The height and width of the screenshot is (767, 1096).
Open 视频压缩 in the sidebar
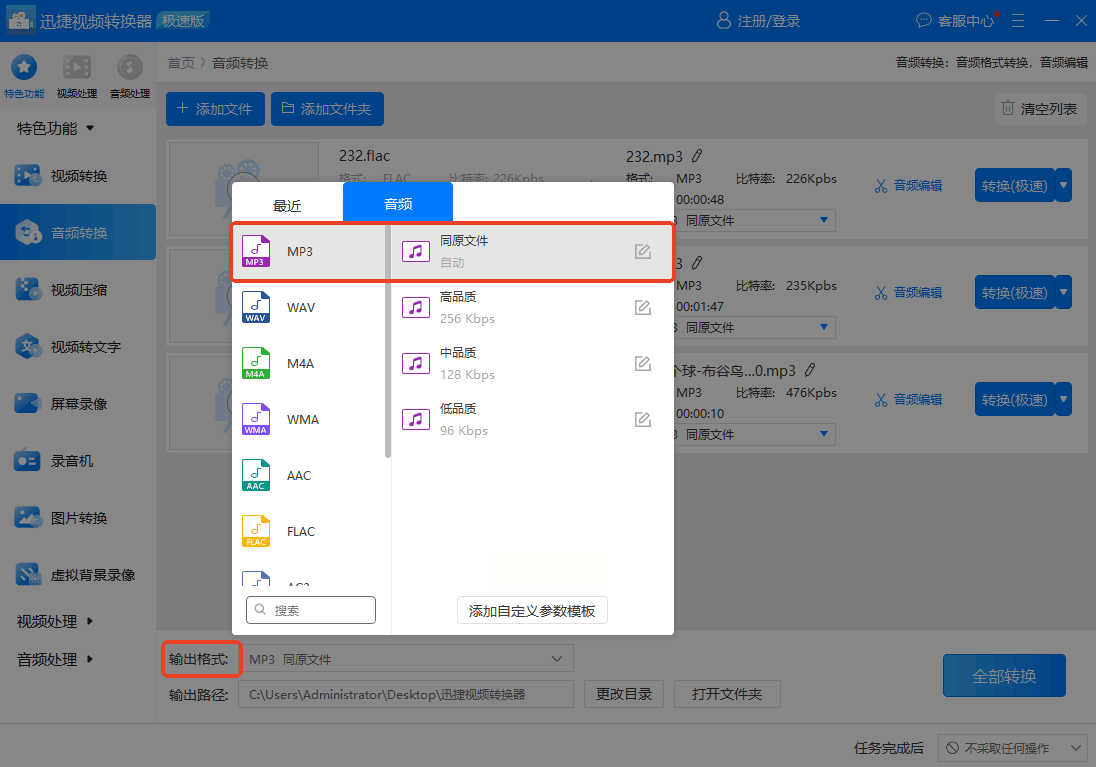78,290
